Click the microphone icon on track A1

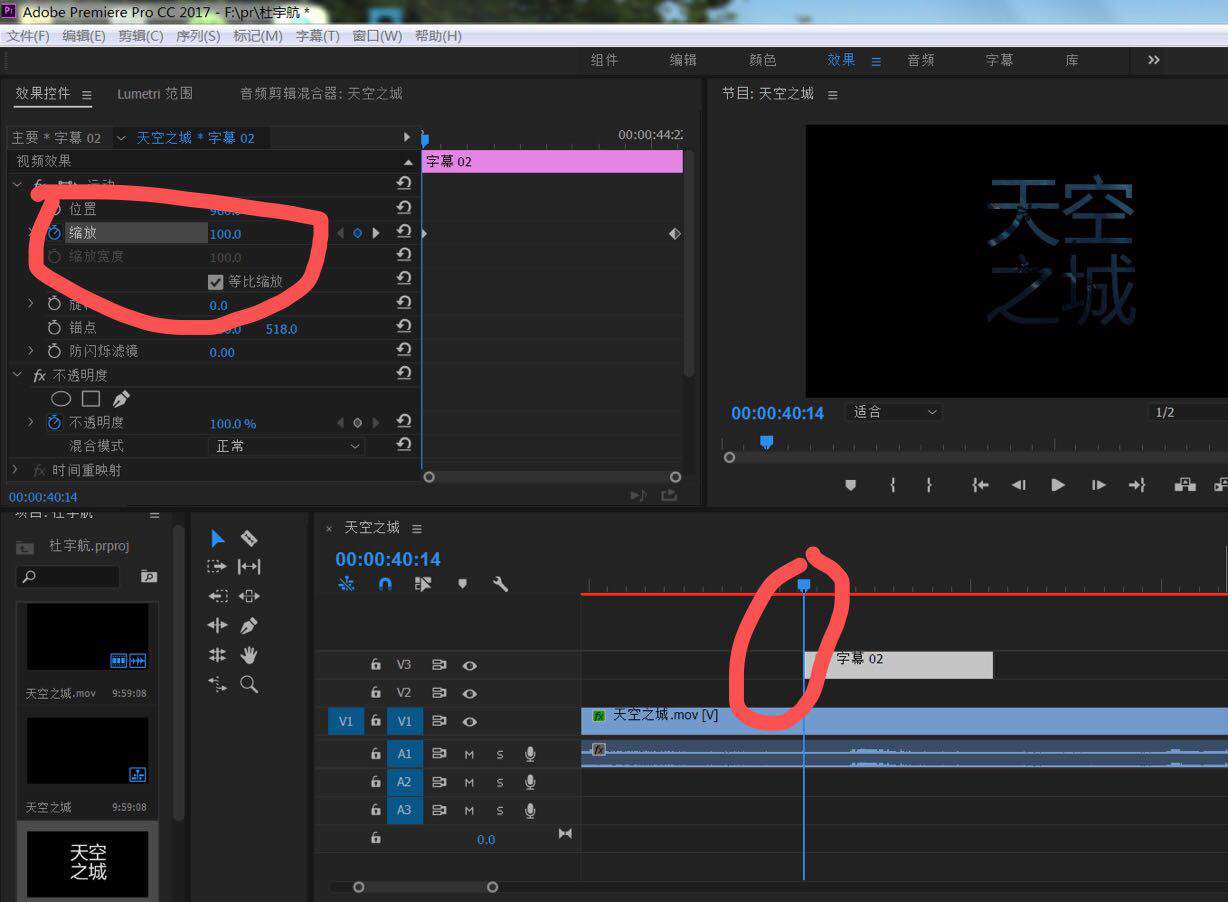click(531, 753)
